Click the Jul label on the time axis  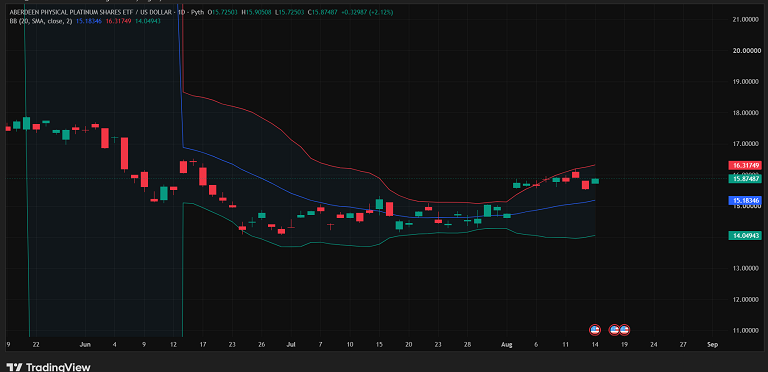[291, 345]
